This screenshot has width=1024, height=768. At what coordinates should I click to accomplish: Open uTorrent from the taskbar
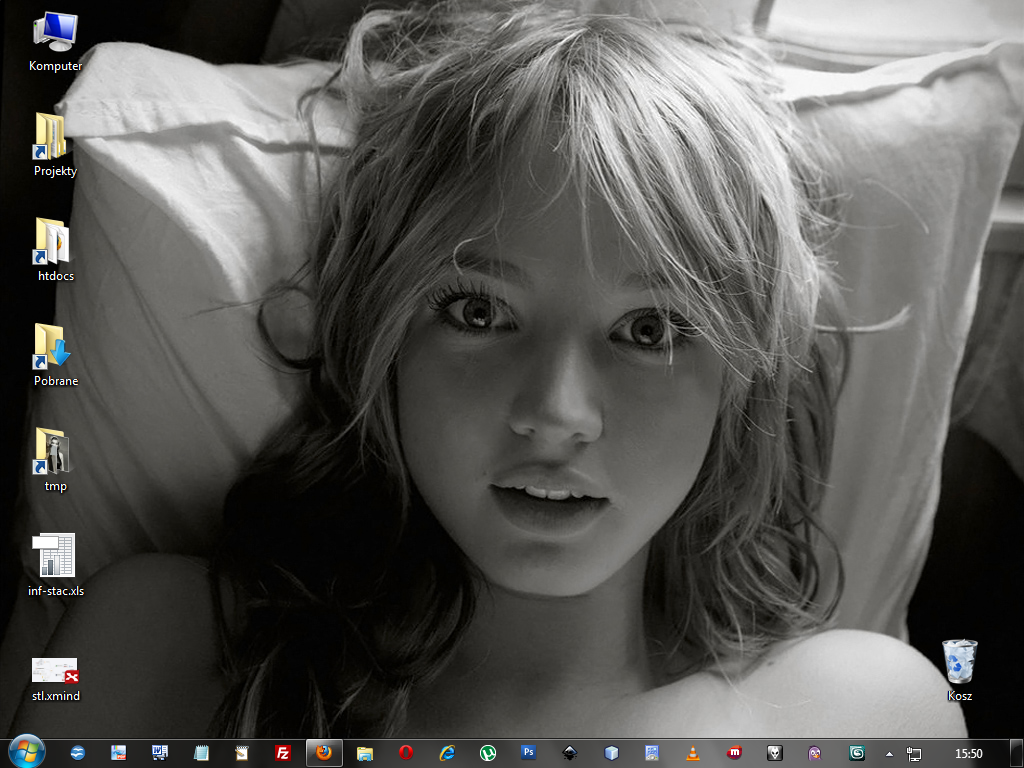click(x=488, y=753)
